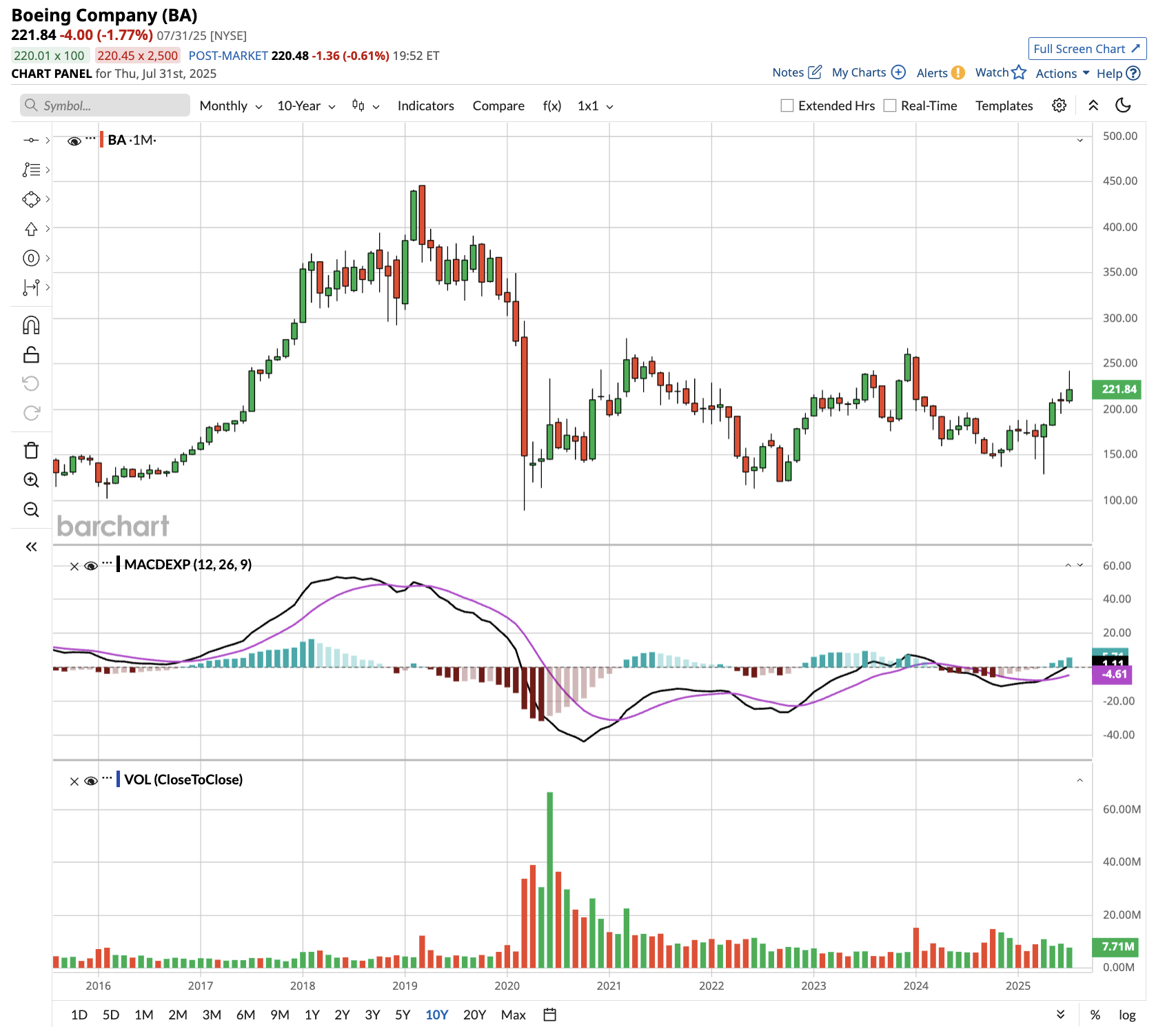Viewport: 1176px width, 1027px height.
Task: Open the Monthly frequency dropdown
Action: click(231, 105)
